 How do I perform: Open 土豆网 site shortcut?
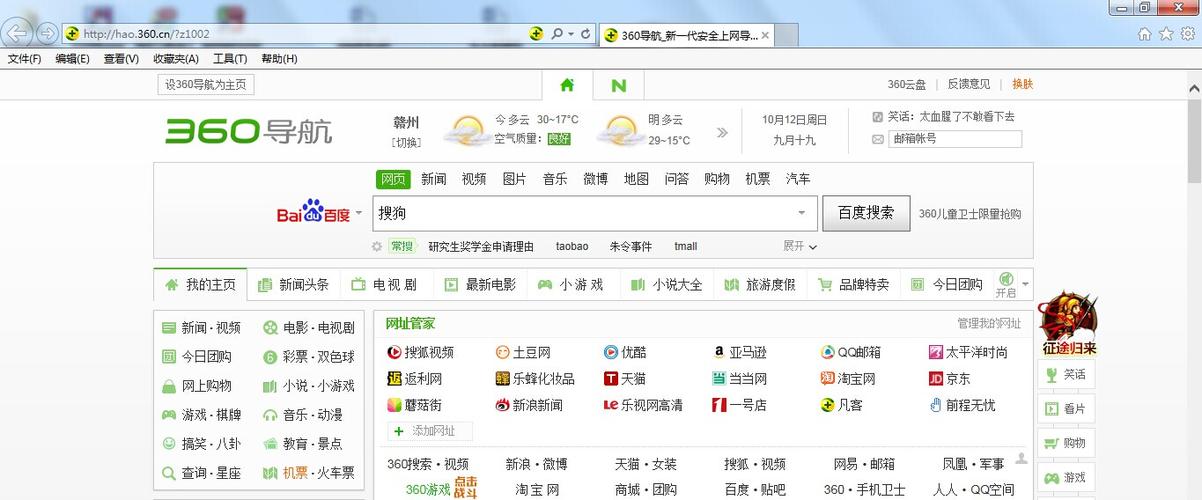point(523,352)
